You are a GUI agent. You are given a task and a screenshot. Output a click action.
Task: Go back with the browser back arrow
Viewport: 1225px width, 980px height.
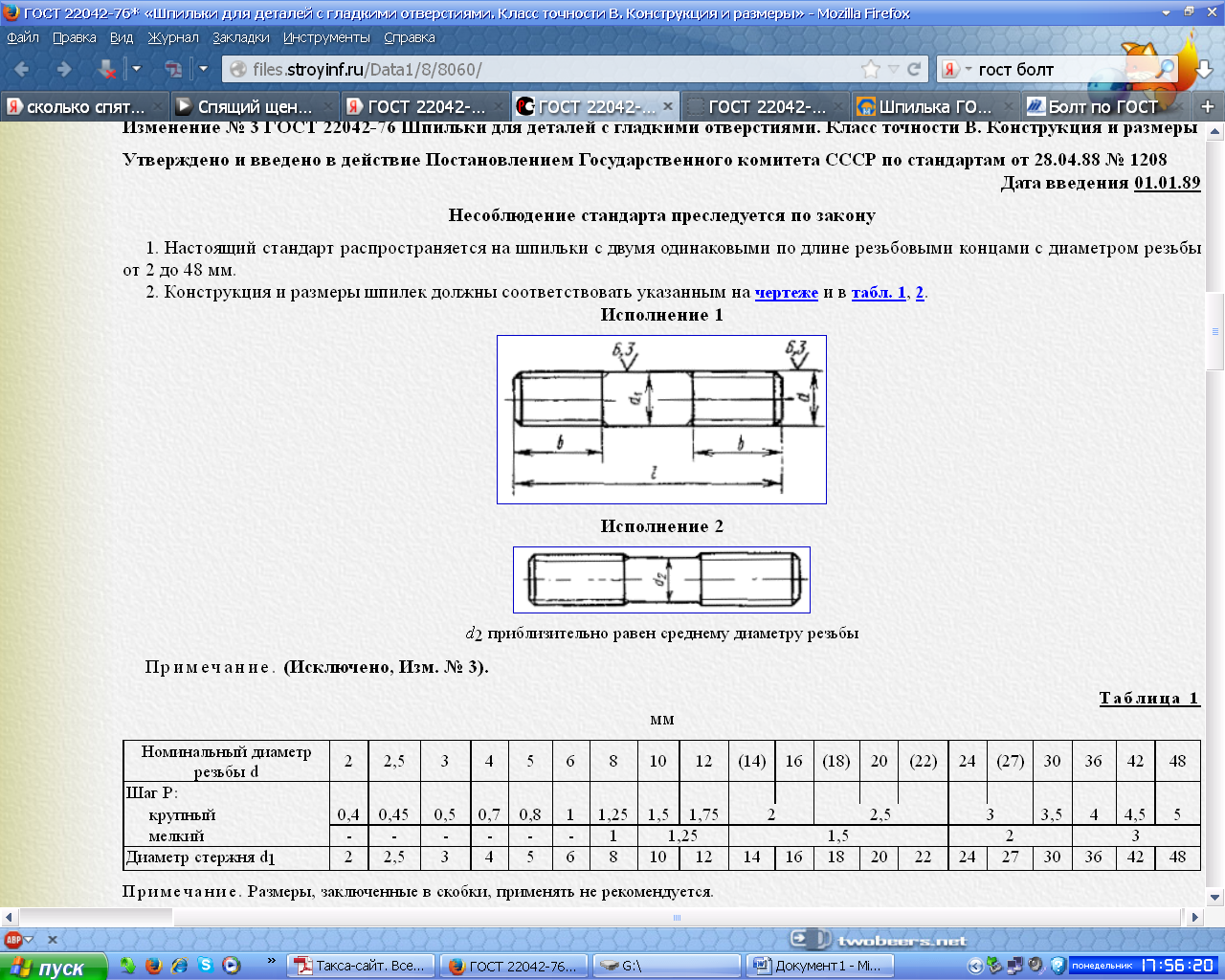coord(22,69)
